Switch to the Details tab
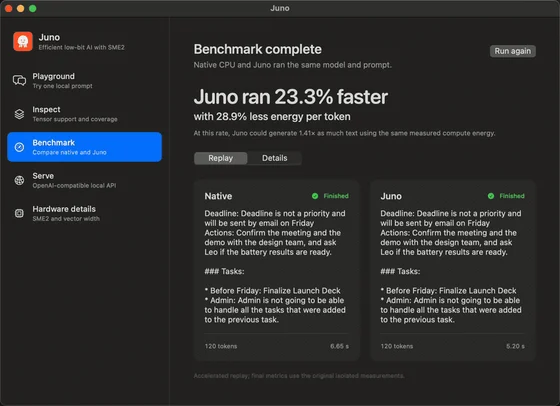This screenshot has height=406, width=560. tap(275, 158)
